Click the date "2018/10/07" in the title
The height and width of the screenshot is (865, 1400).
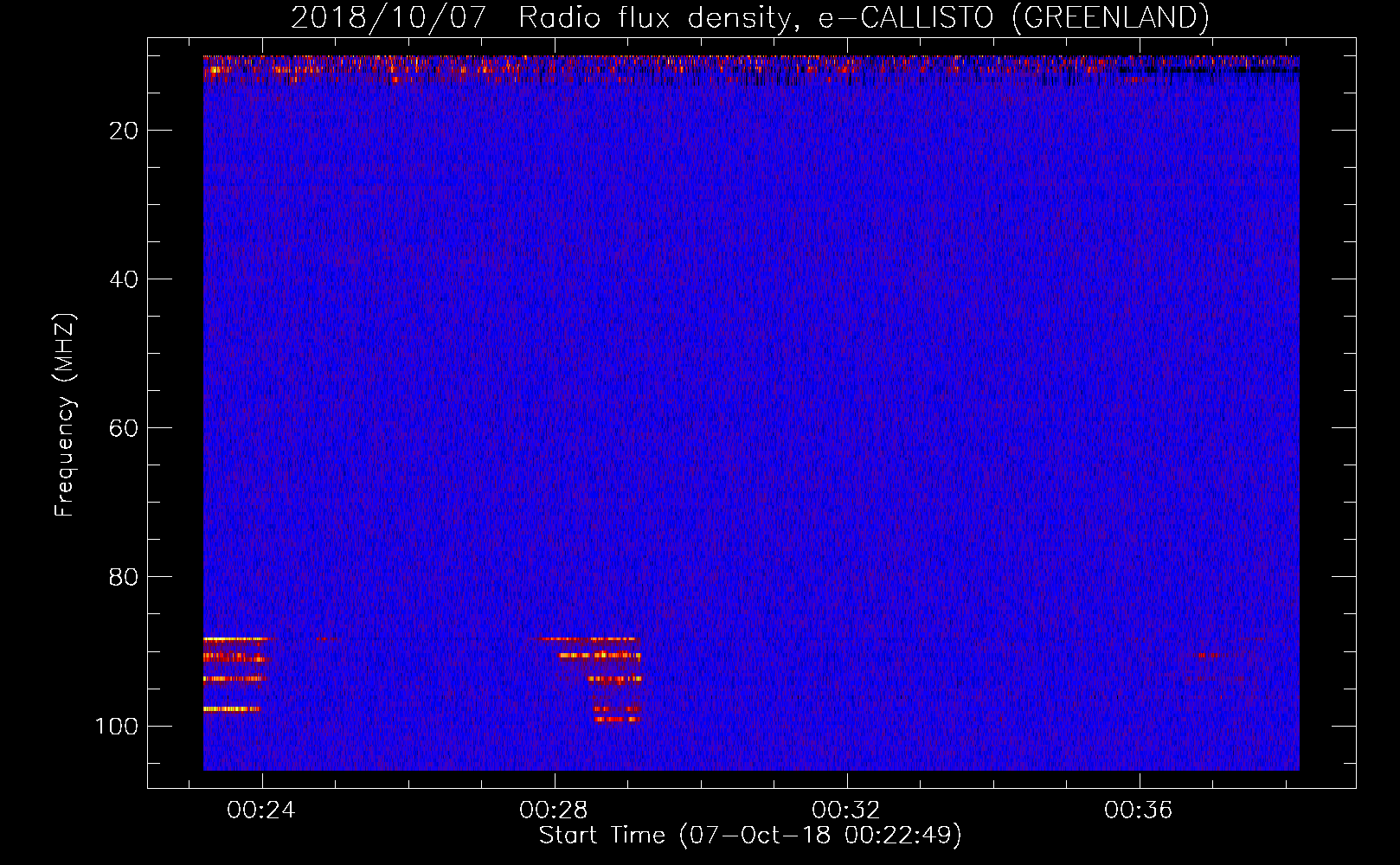click(x=389, y=17)
